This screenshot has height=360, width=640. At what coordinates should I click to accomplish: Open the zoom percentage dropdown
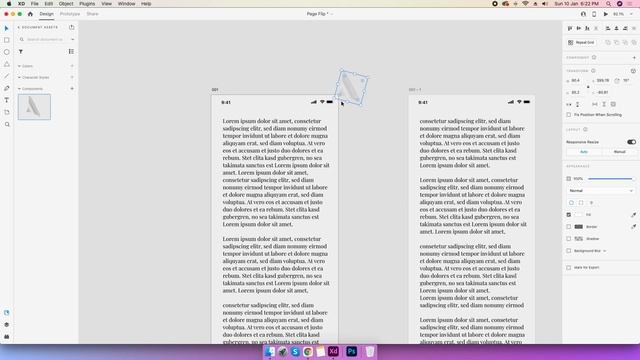point(632,14)
